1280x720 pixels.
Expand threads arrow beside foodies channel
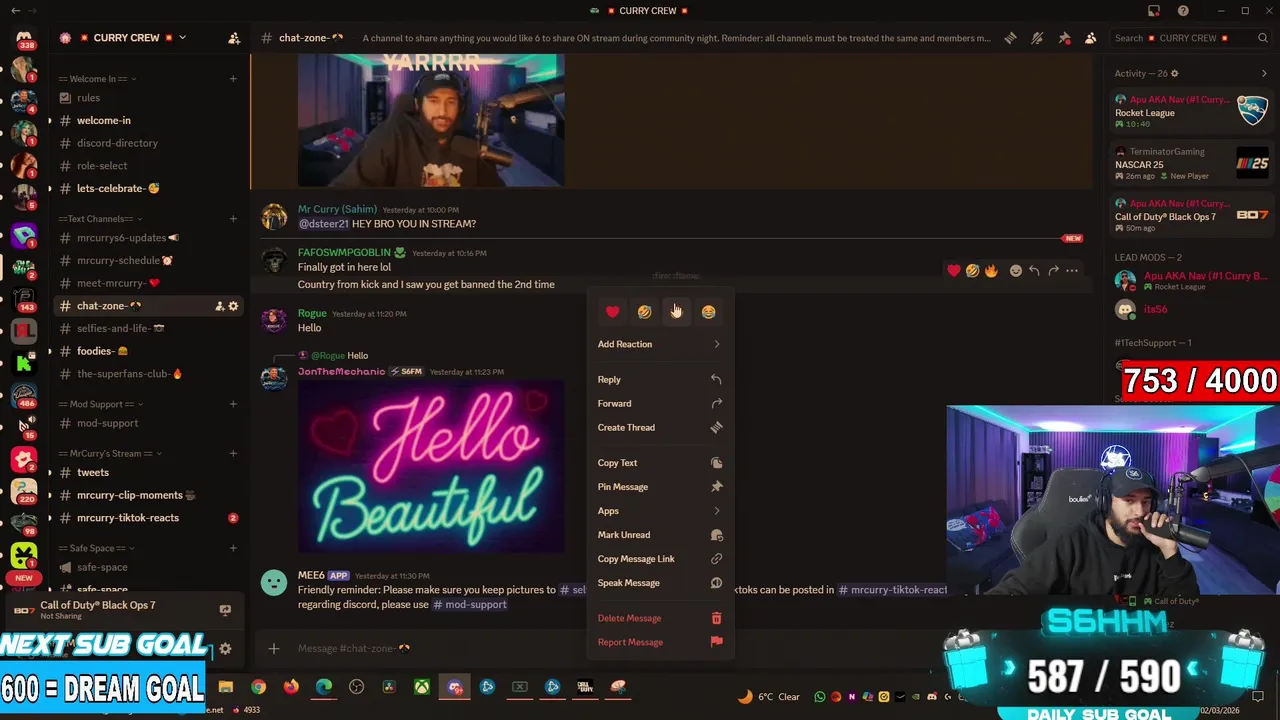tap(49, 351)
